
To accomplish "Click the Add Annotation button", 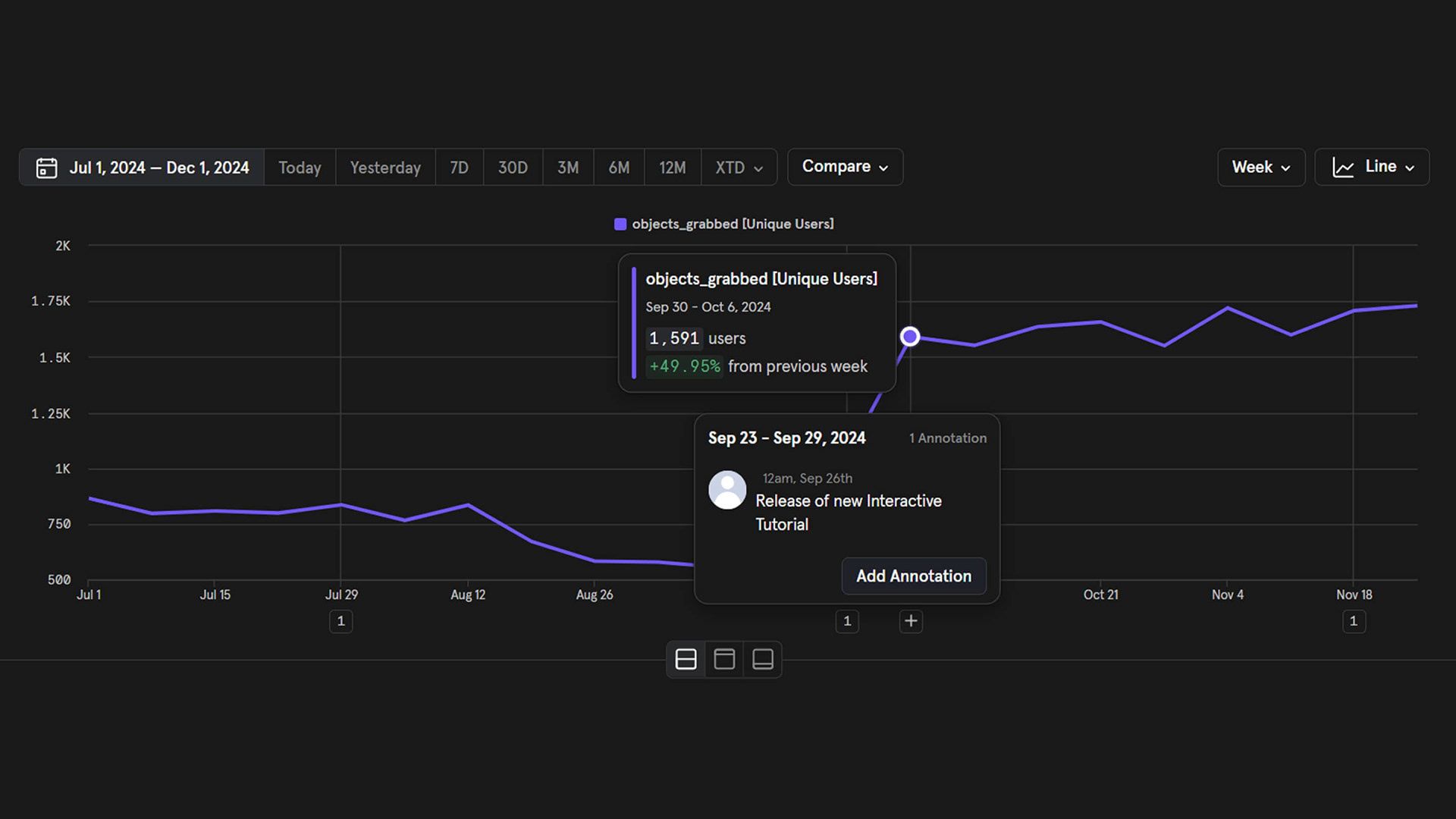I will [914, 576].
